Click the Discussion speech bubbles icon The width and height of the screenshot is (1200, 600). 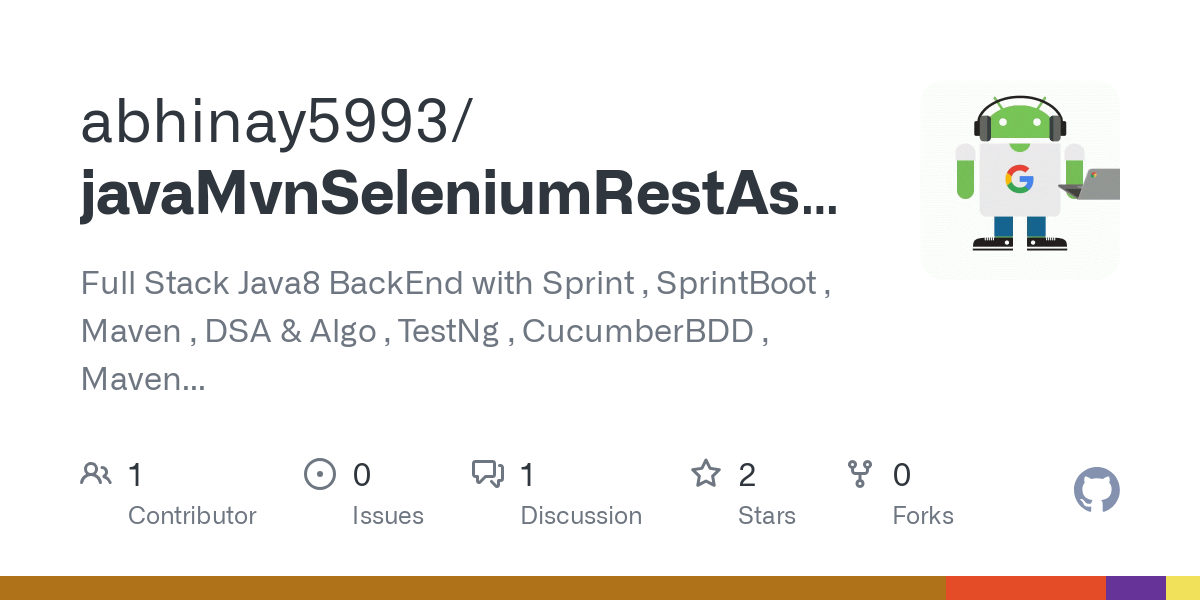(488, 474)
